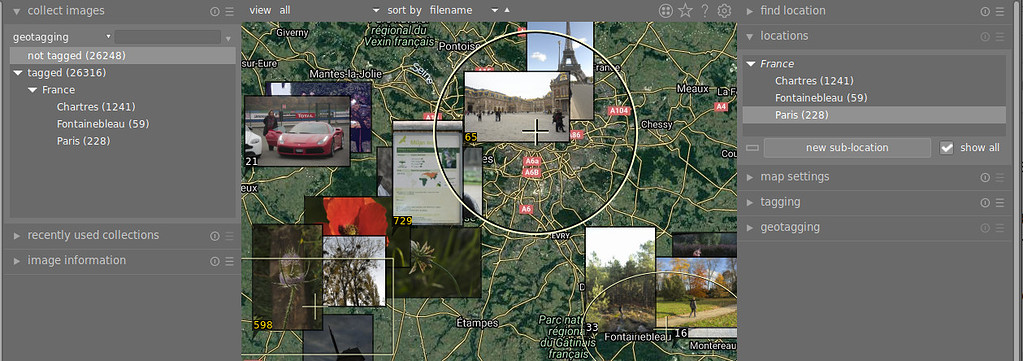Open presets menu of image information
Viewport: 1023px width, 361px height.
pyautogui.click(x=229, y=261)
